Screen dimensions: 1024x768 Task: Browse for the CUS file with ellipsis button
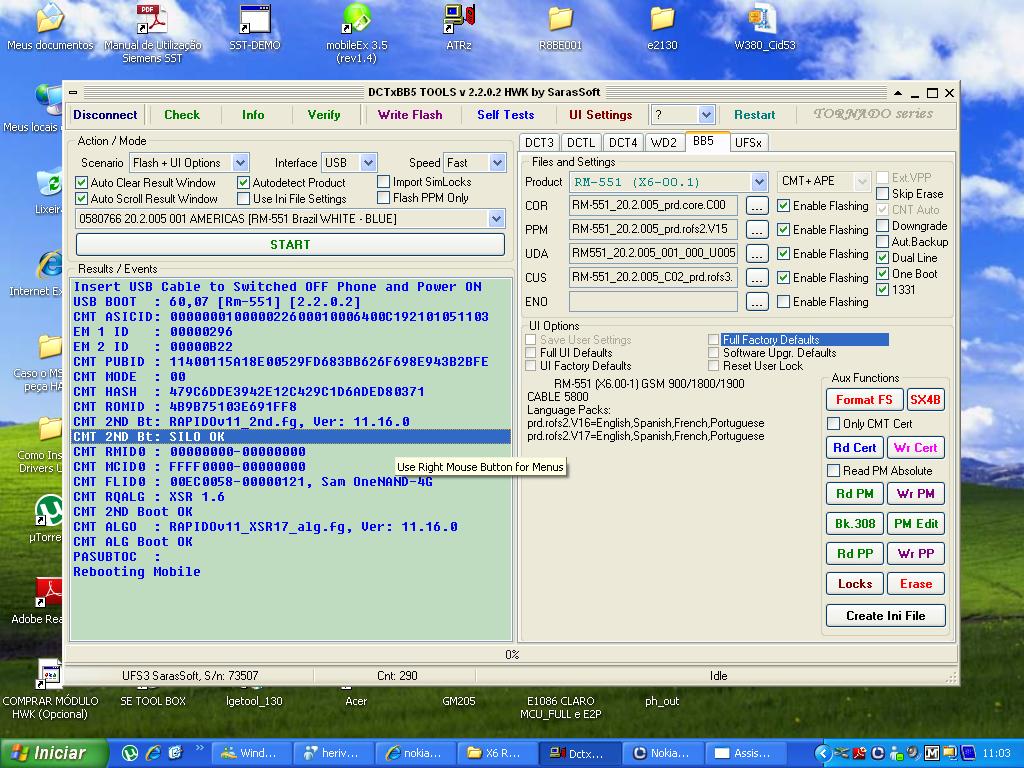tap(756, 278)
